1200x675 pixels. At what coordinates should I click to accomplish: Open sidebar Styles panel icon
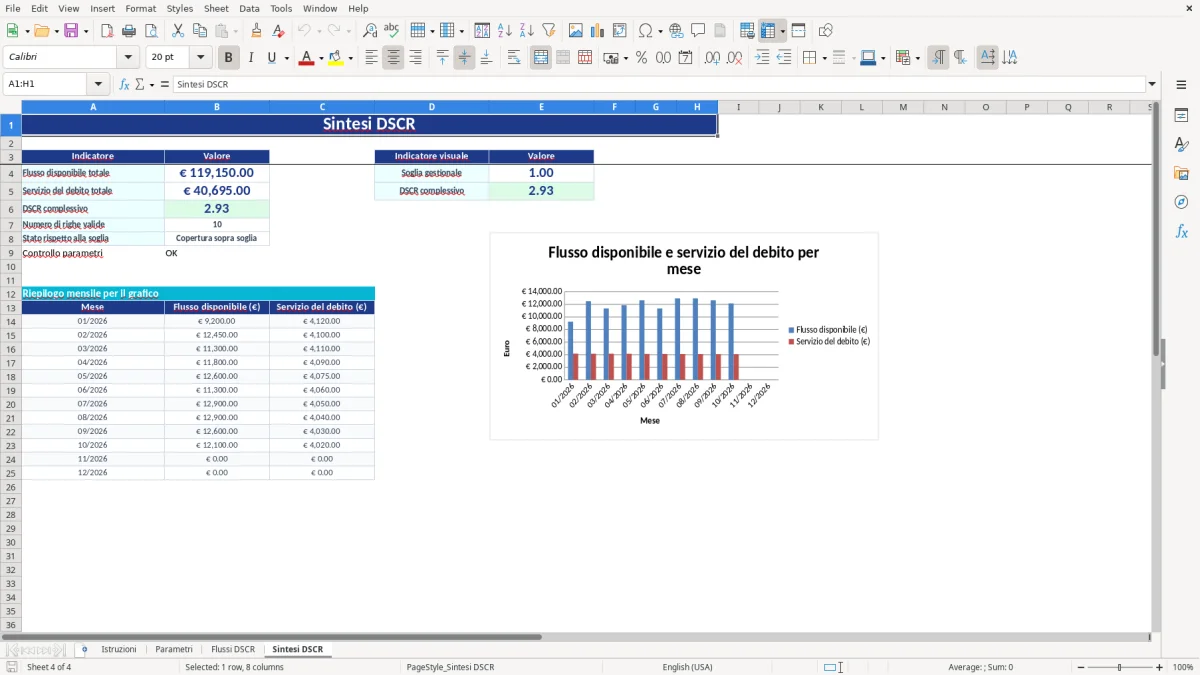point(1181,145)
